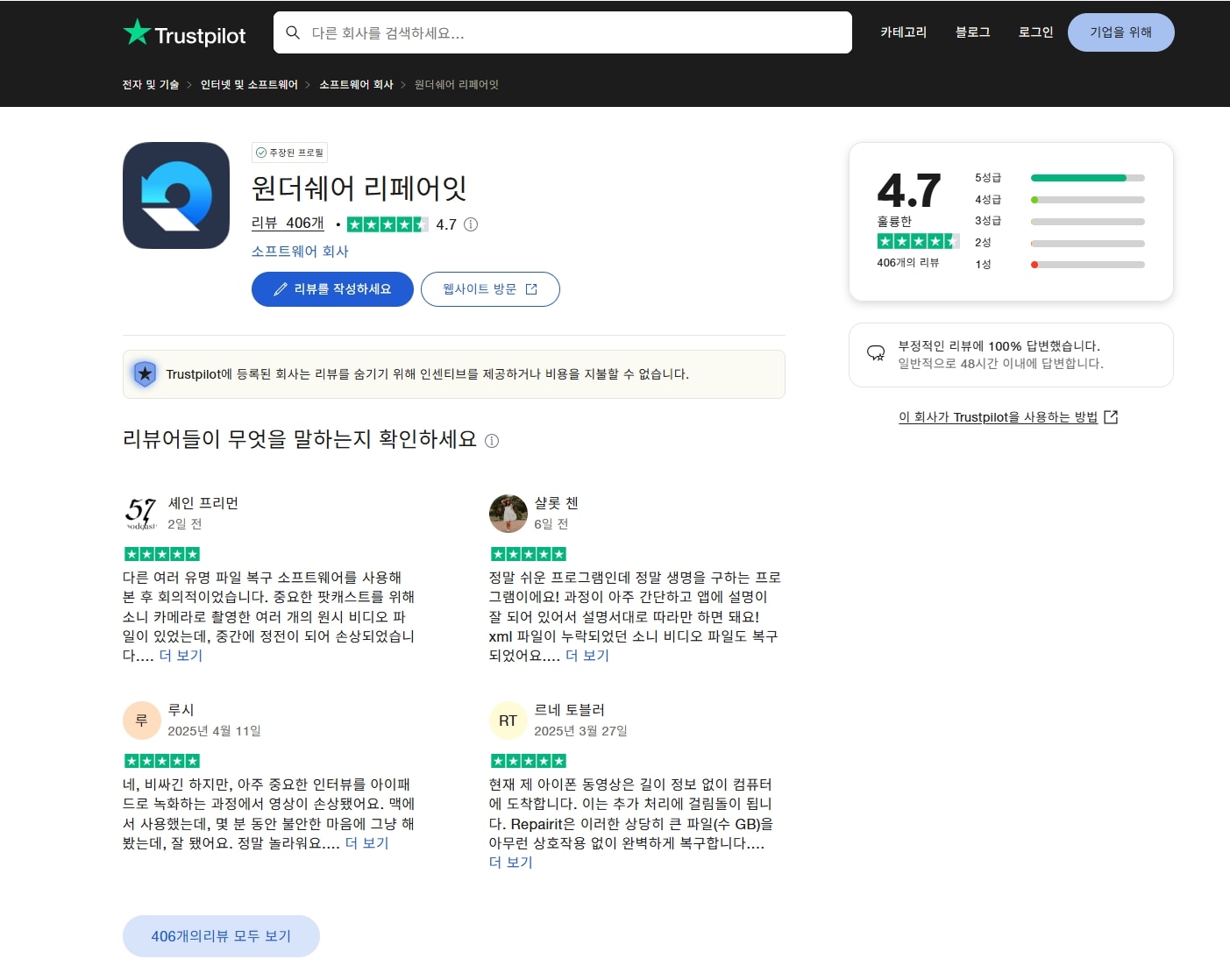Click the five stars on 르네 토블러 review
Viewport: 1230px width, 980px height.
[x=529, y=761]
